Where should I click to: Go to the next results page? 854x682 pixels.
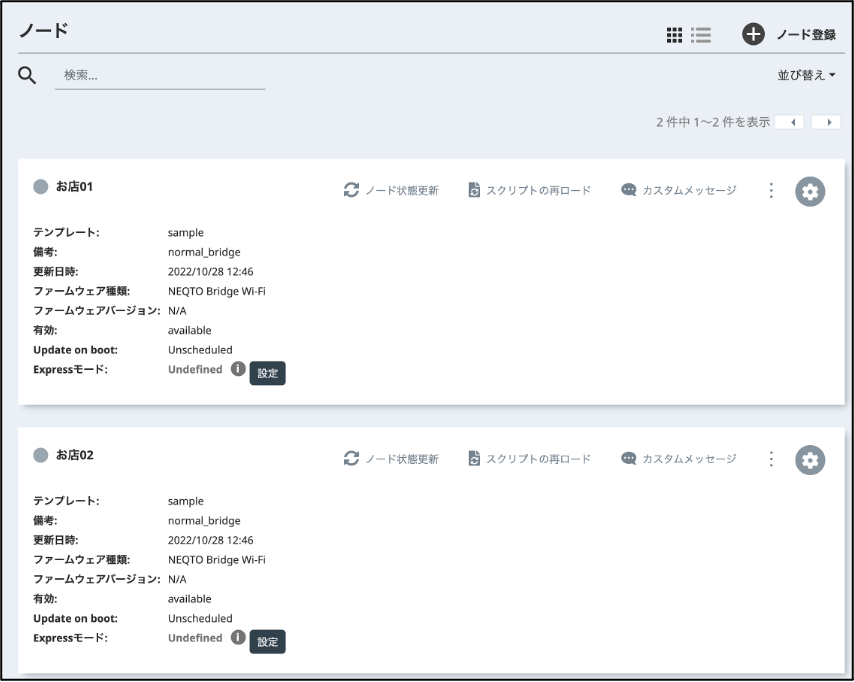[826, 122]
